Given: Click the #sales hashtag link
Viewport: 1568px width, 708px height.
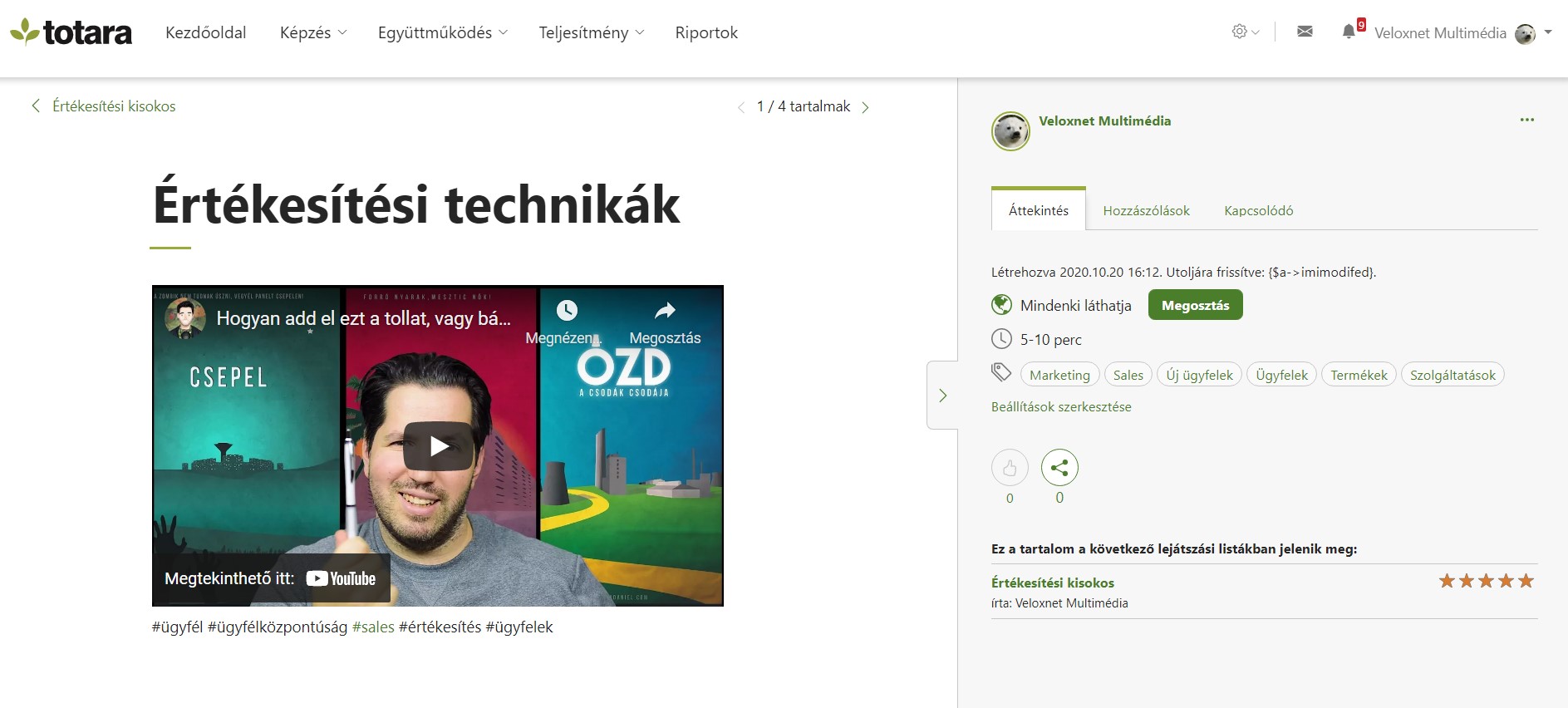Looking at the screenshot, I should coord(373,627).
